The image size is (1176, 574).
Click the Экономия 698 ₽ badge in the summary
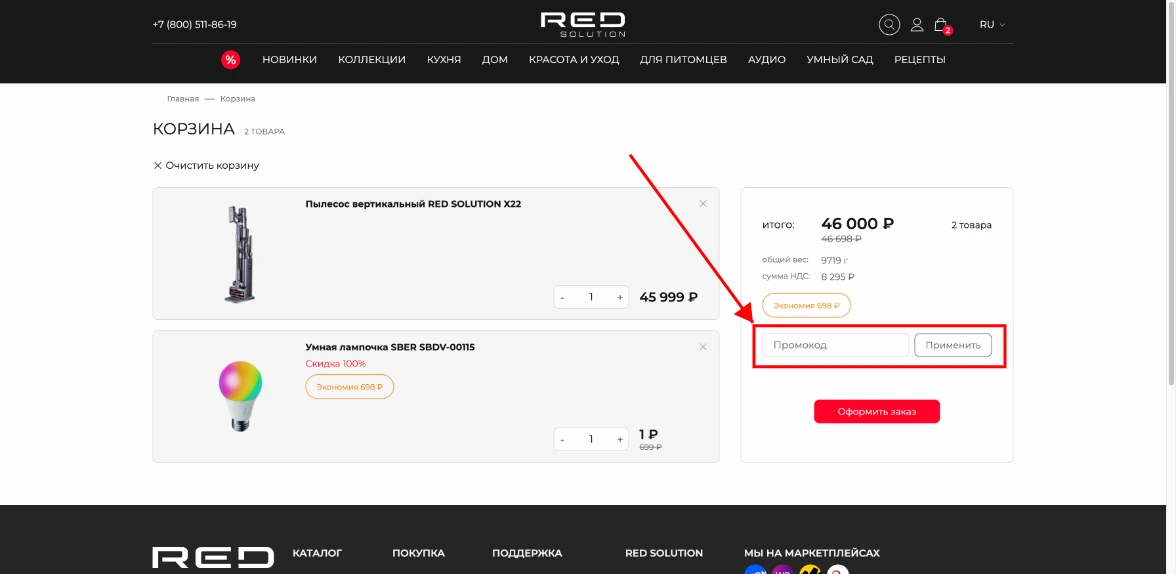point(806,306)
